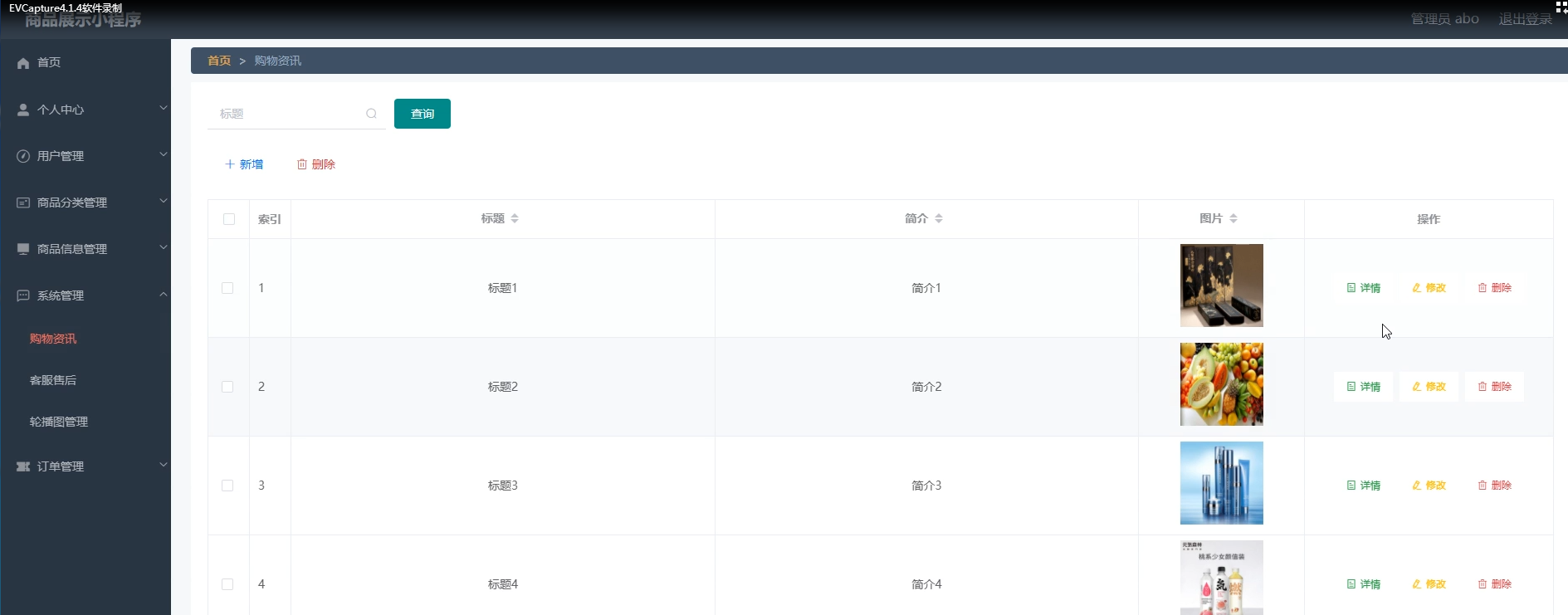The width and height of the screenshot is (1568, 615).
Task: Click the 首页 breadcrumb link
Action: point(219,61)
